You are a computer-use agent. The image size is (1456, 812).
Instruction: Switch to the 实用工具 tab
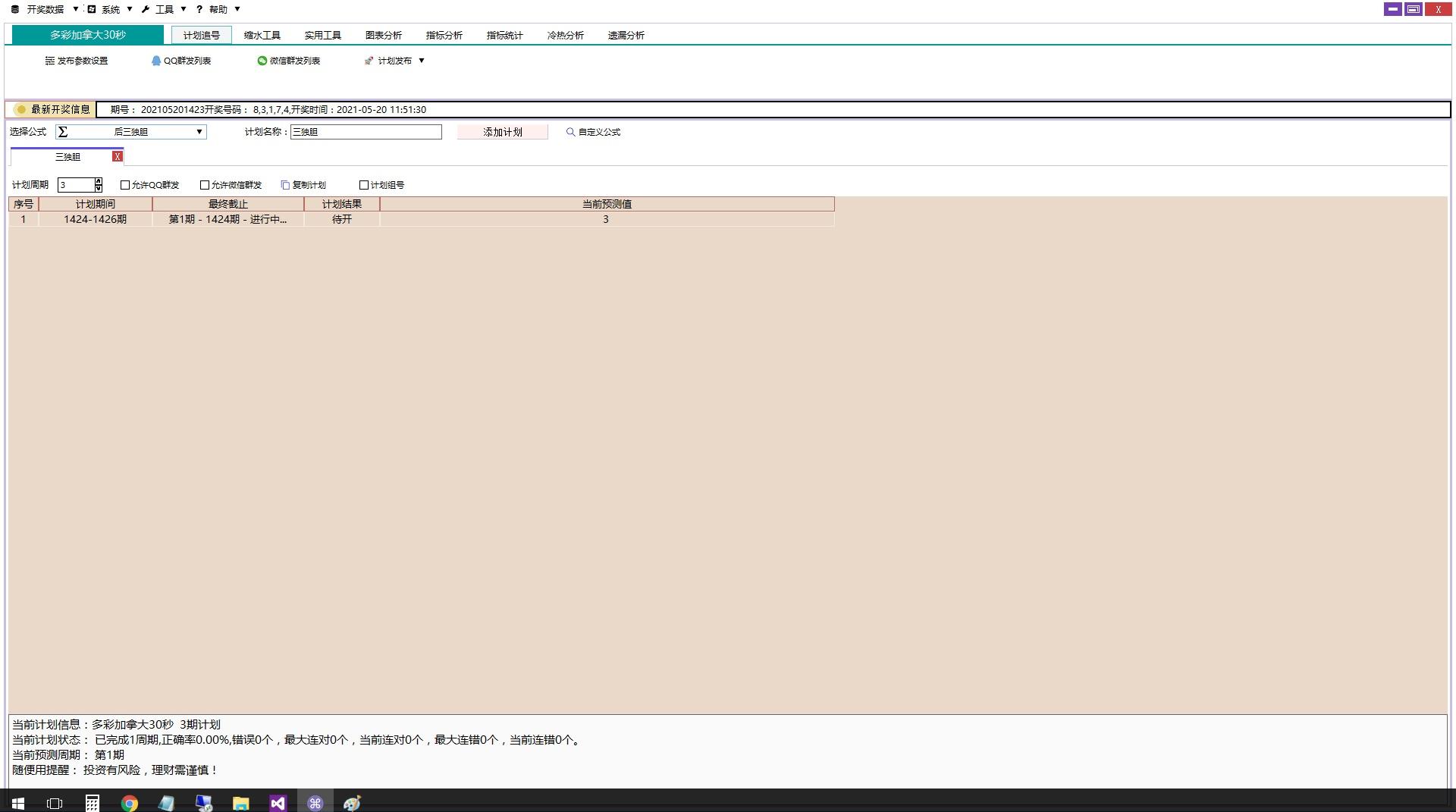pos(323,35)
